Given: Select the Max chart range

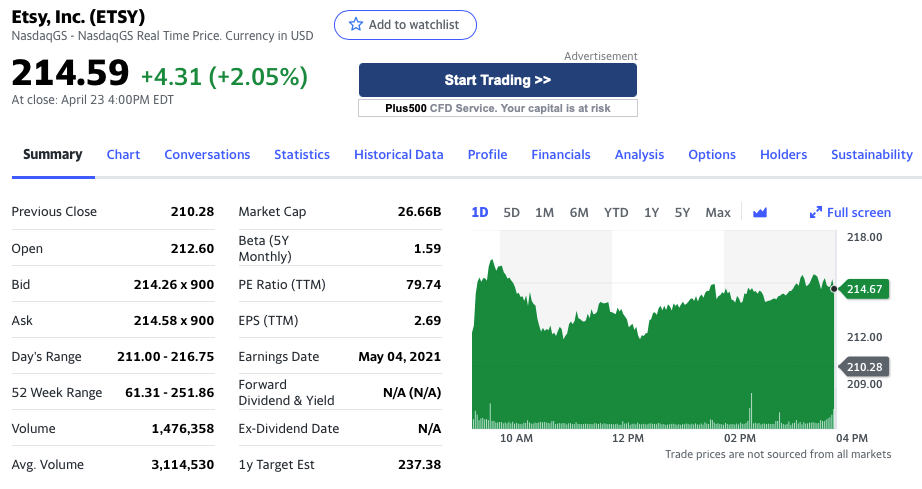Looking at the screenshot, I should pos(718,212).
